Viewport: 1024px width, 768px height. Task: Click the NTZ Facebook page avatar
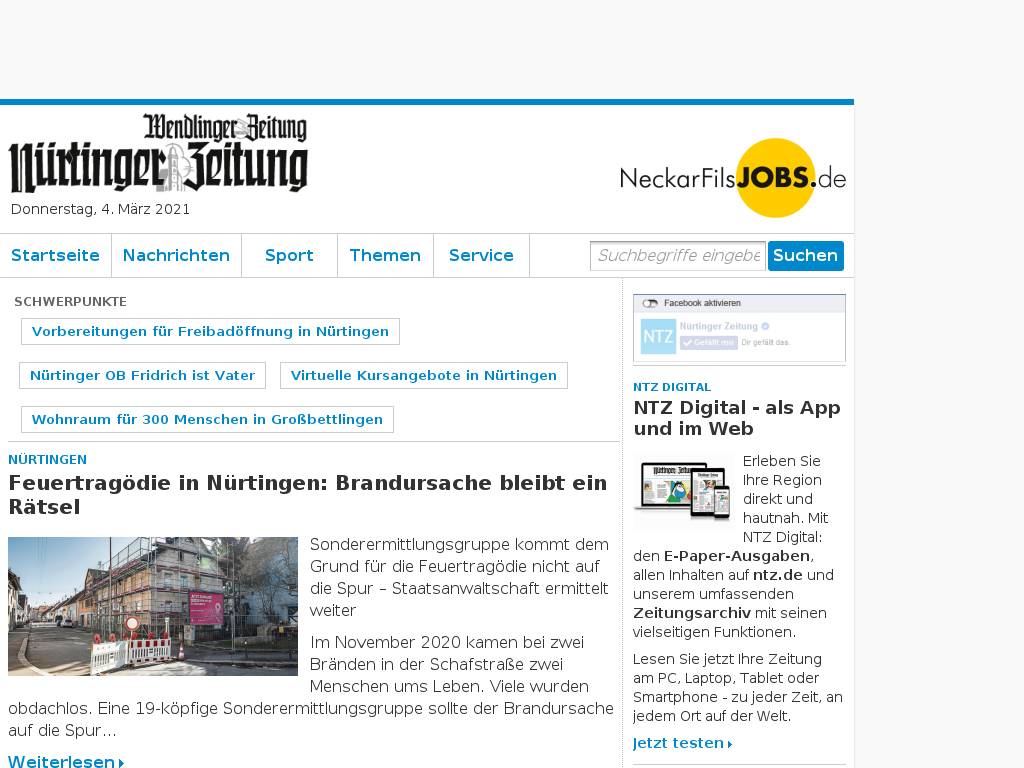tap(658, 336)
